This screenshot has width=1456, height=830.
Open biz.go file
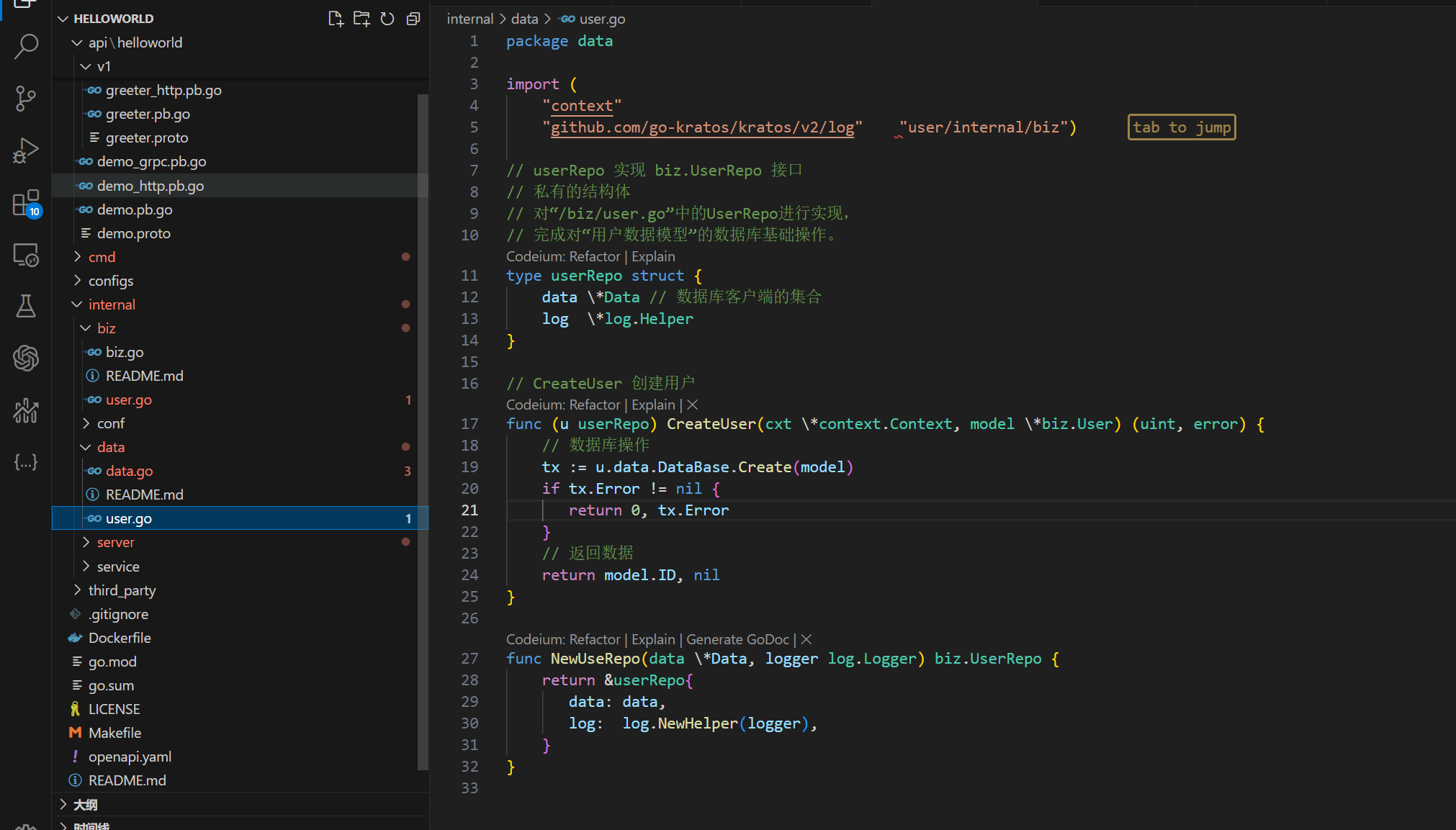(x=240, y=352)
